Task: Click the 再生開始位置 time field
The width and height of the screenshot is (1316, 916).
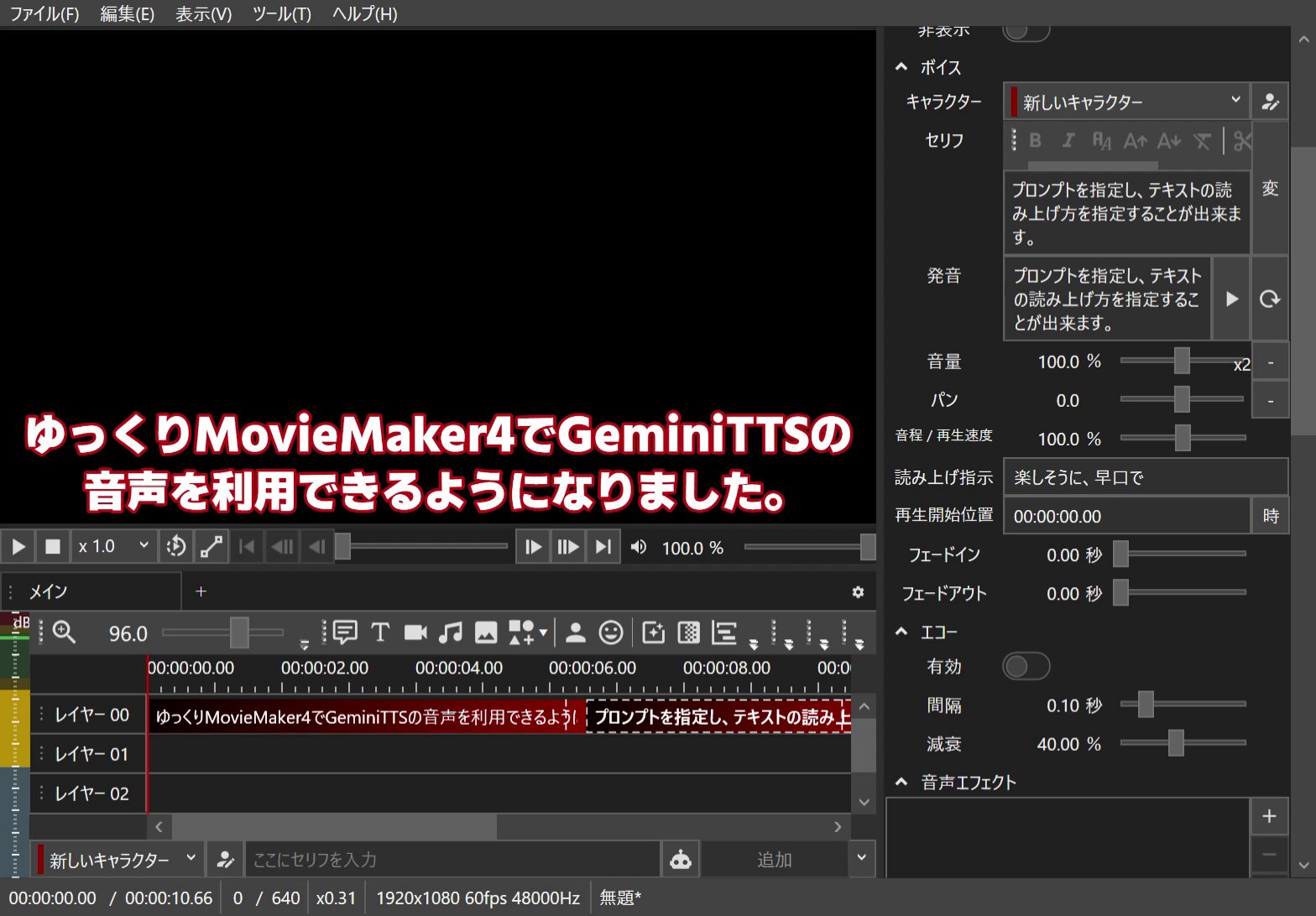Action: tap(1126, 516)
